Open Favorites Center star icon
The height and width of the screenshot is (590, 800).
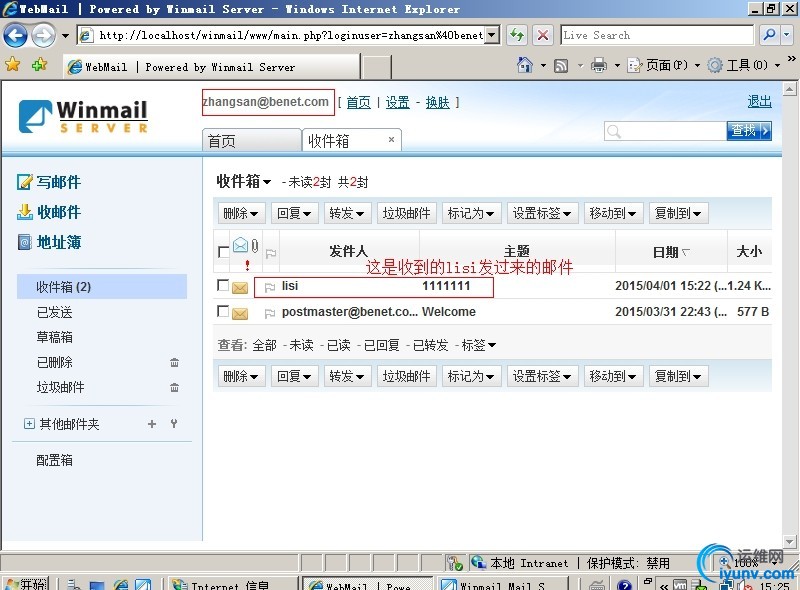click(13, 65)
